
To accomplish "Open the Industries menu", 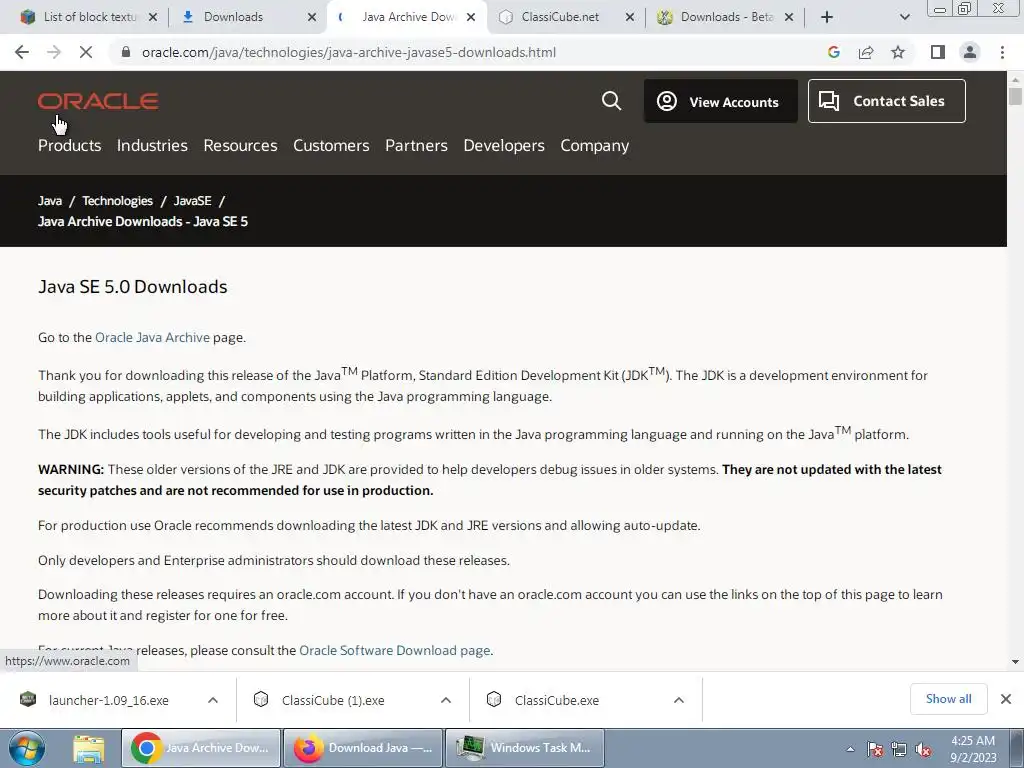I will click(x=152, y=146).
